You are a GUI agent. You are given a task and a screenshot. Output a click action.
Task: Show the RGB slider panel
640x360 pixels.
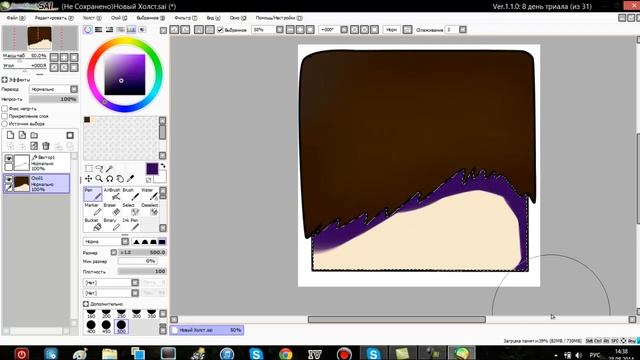tap(98, 29)
